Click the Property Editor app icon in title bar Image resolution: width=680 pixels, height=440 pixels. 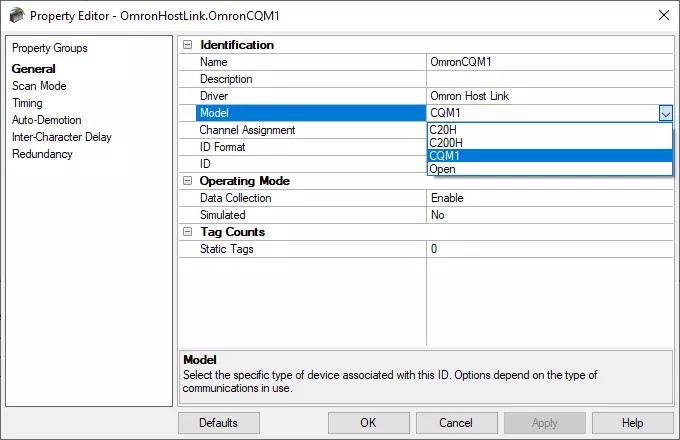[16, 16]
